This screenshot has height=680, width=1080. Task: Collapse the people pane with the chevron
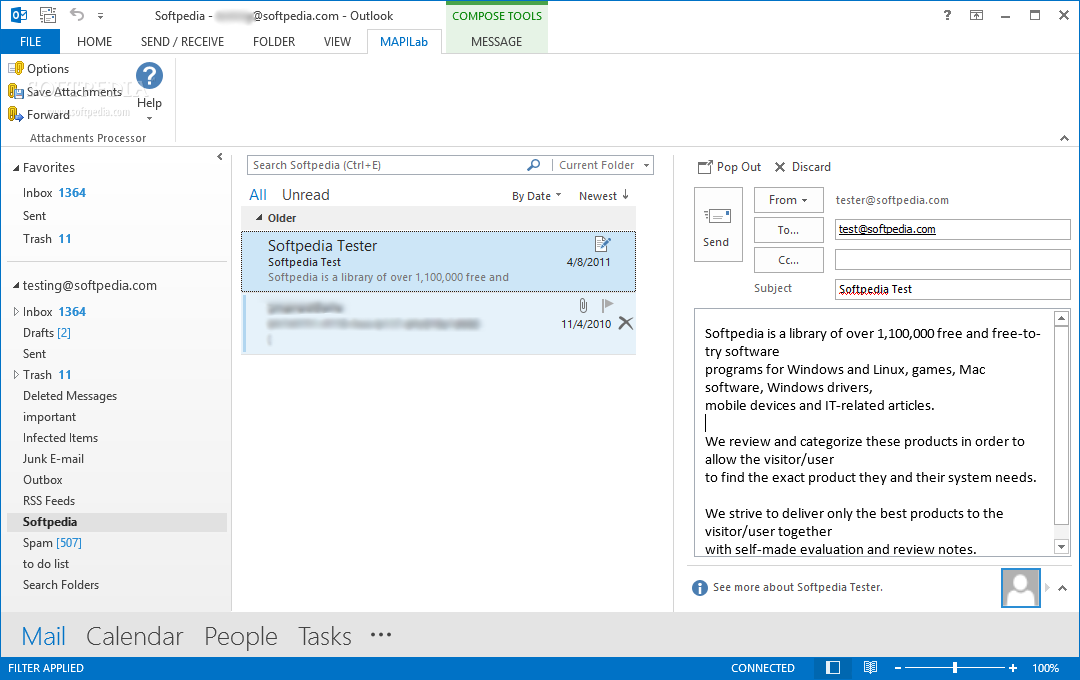coord(1062,588)
